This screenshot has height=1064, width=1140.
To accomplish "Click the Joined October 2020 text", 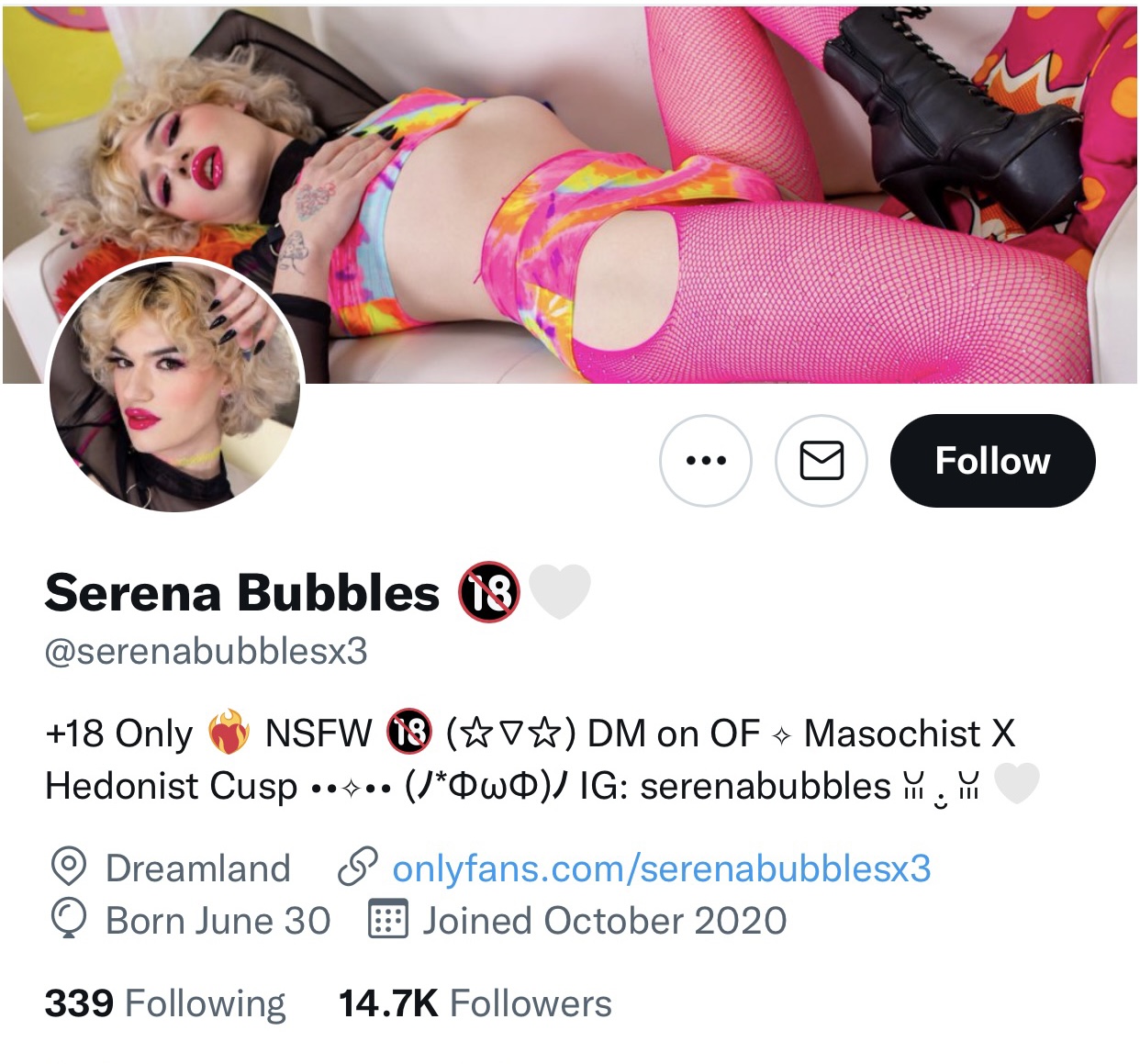I will 605,920.
